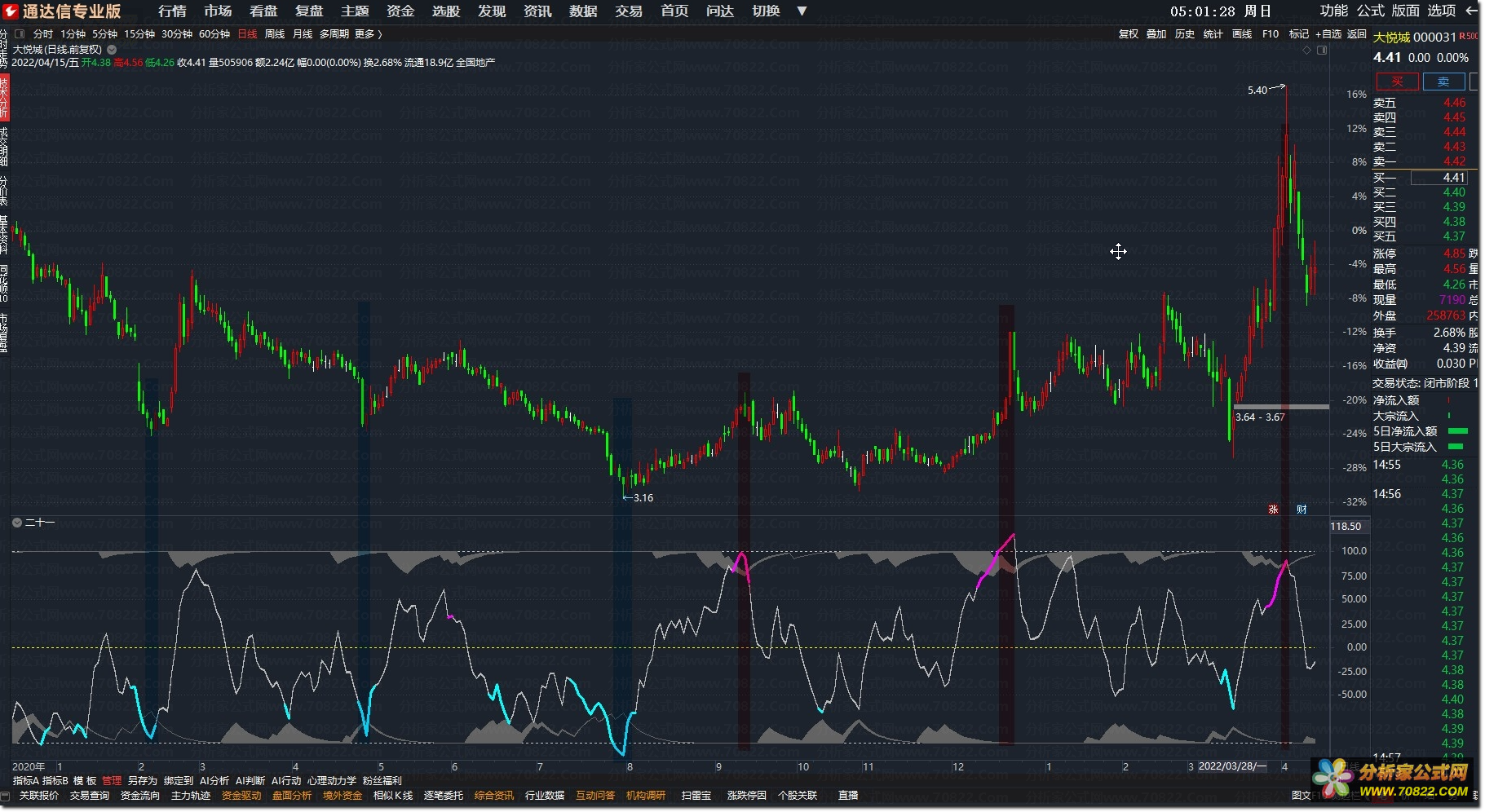Select the 指标A tab
The width and height of the screenshot is (1485, 812).
[25, 781]
